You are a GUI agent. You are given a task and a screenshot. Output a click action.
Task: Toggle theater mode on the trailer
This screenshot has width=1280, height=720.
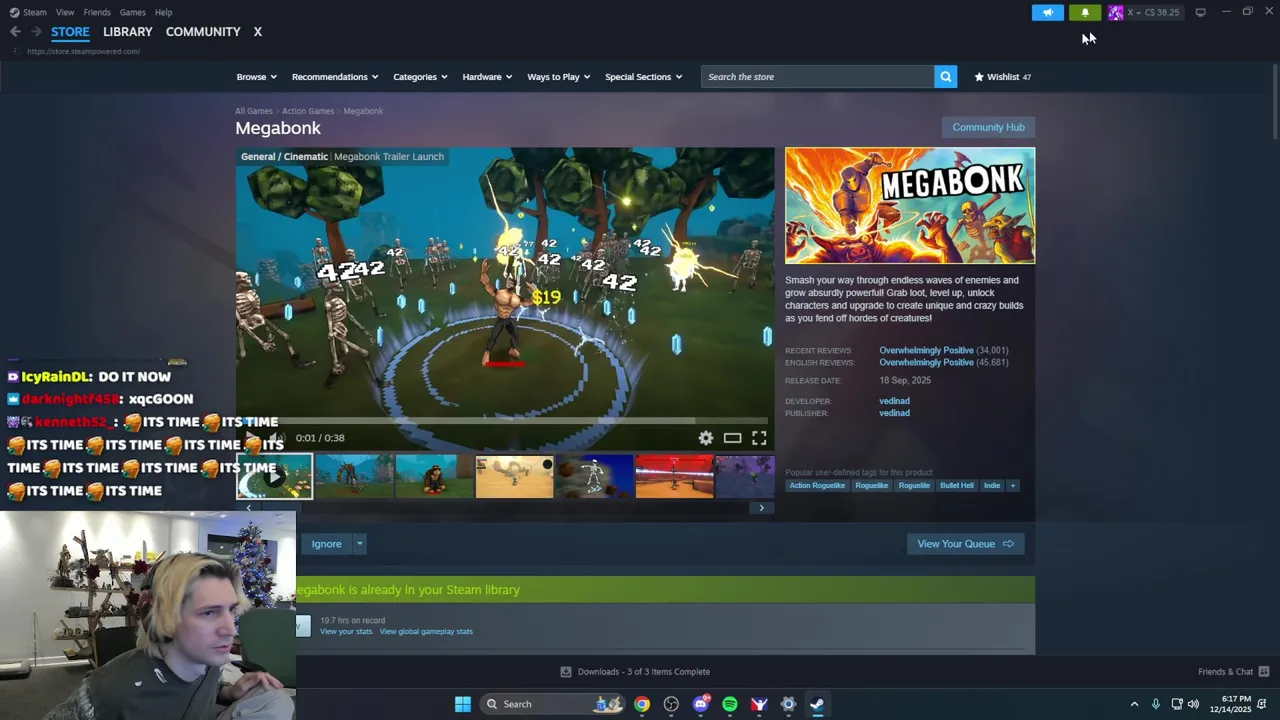(x=733, y=438)
